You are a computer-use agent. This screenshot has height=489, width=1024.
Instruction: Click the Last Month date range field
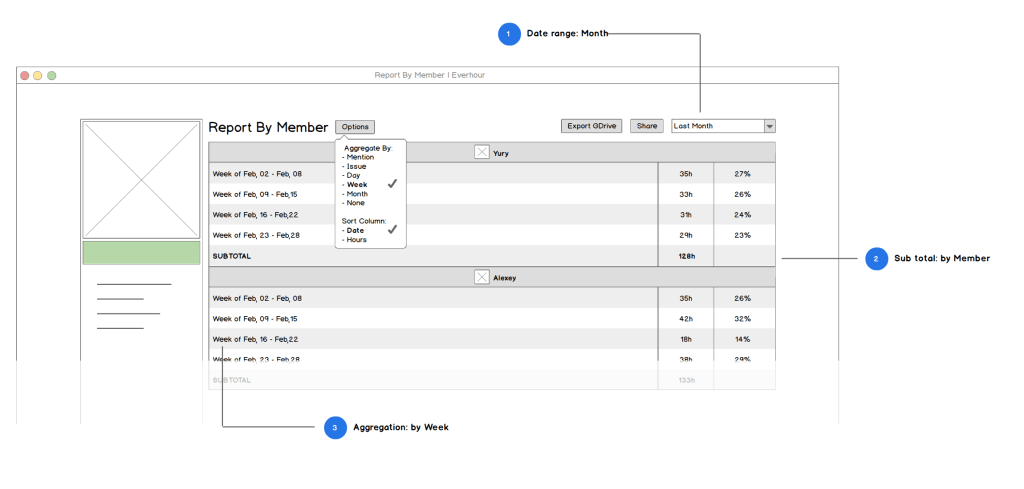717,126
